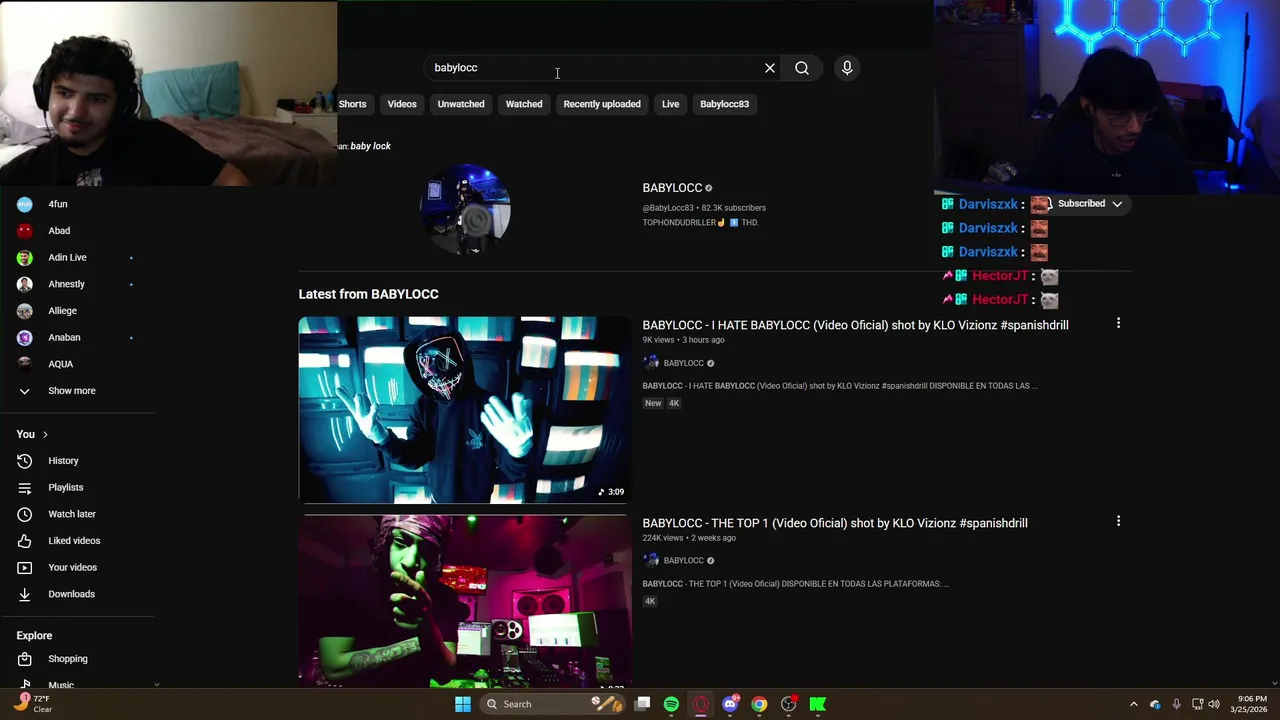1280x720 pixels.
Task: Open I HATE BABYLOCC video title
Action: (x=855, y=325)
